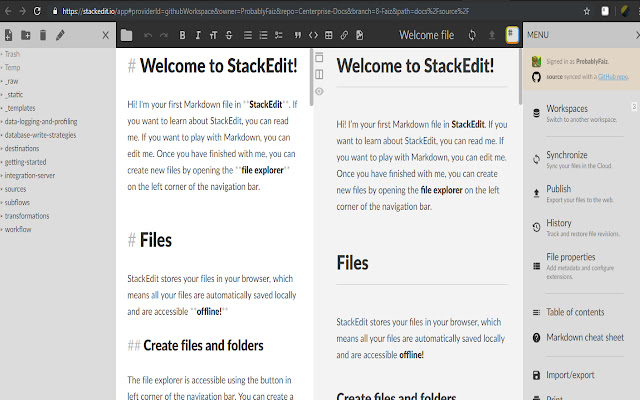
Task: Toggle reader mode with the eye icon
Action: [x=319, y=91]
